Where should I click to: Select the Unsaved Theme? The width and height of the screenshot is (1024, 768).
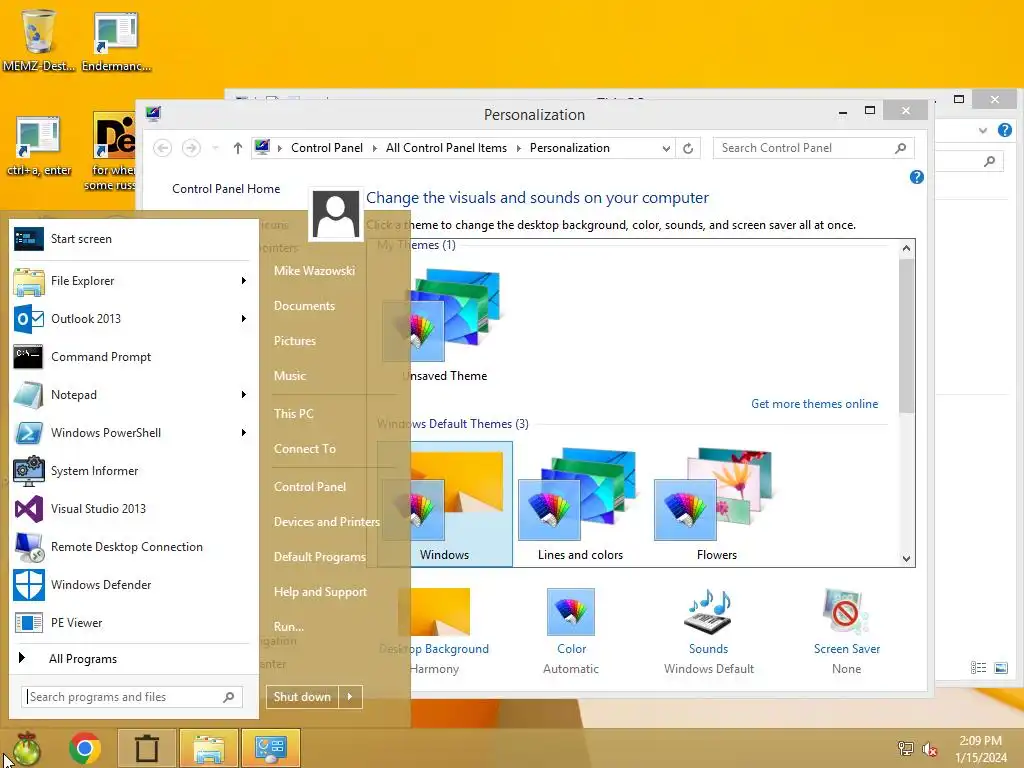445,325
